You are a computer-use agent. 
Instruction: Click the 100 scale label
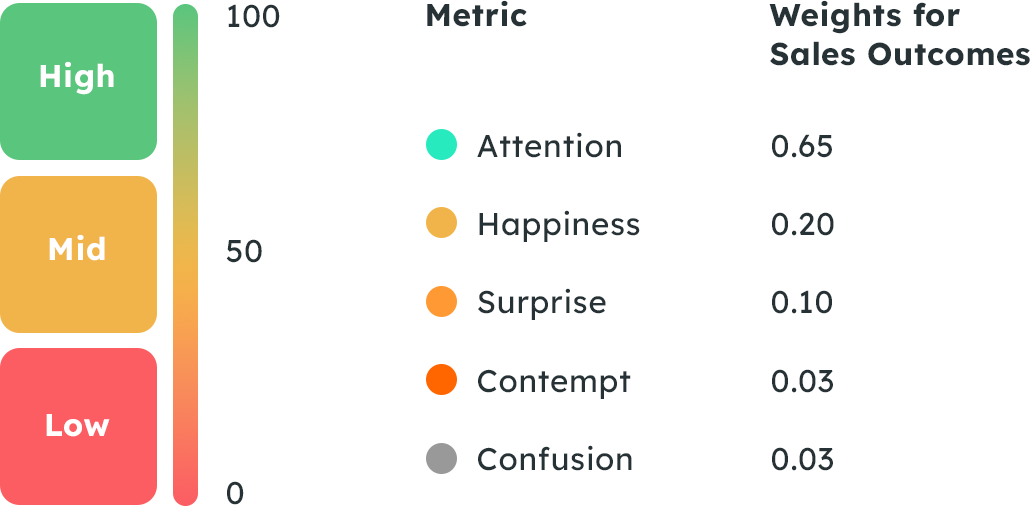pyautogui.click(x=253, y=17)
